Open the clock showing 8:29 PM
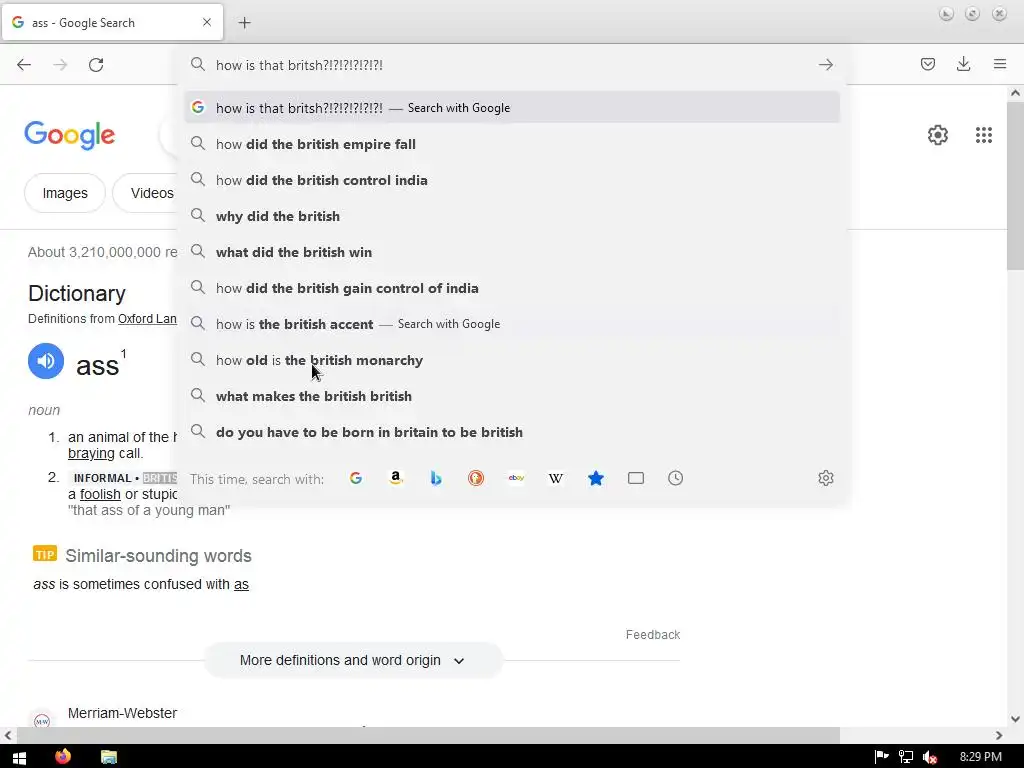Image resolution: width=1024 pixels, height=768 pixels. pos(981,757)
